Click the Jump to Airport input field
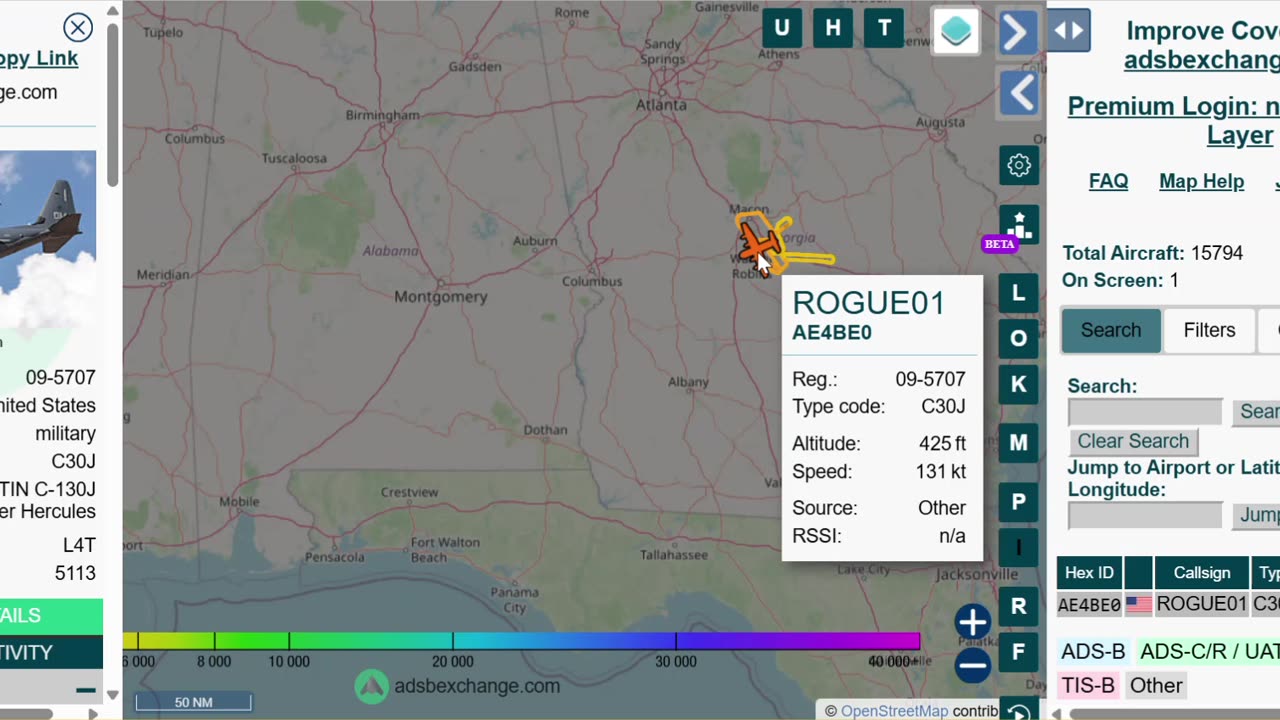Image resolution: width=1280 pixels, height=720 pixels. [1145, 515]
